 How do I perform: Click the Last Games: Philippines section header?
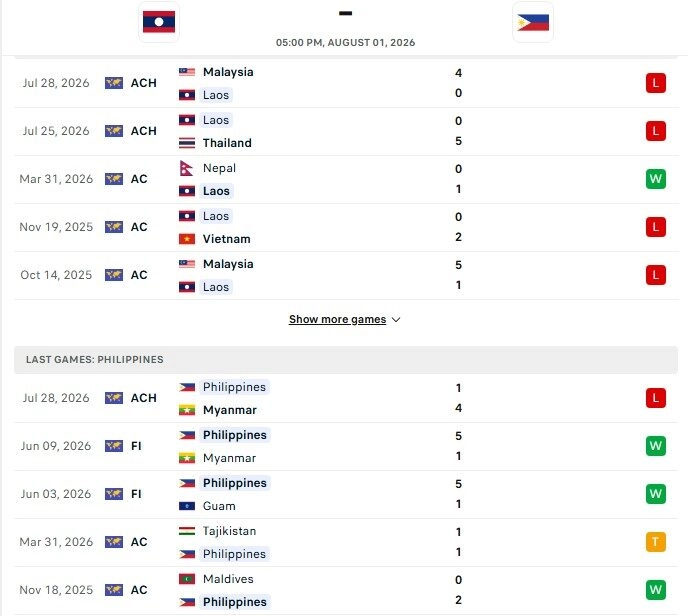coord(346,360)
